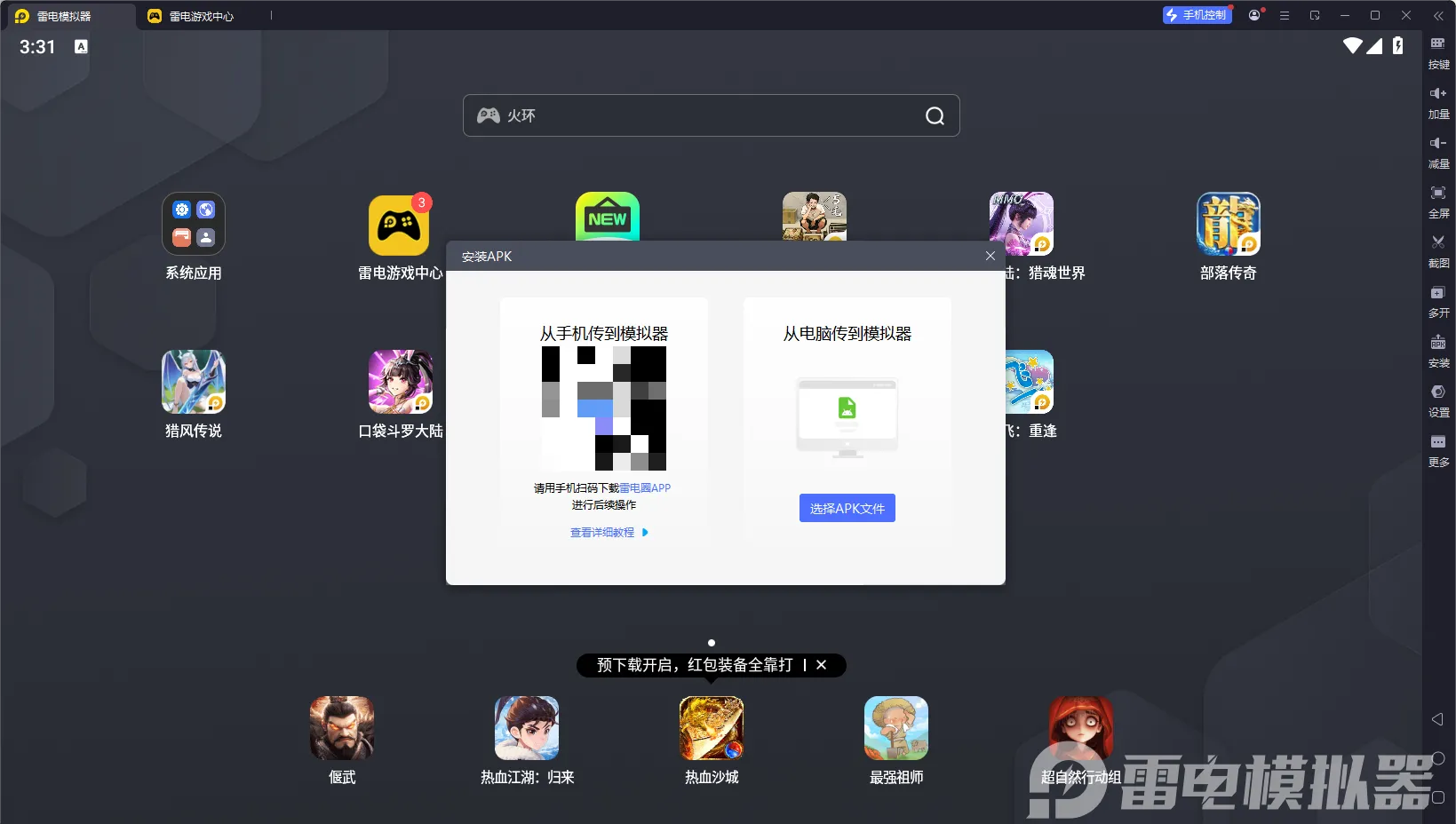Open the 雷电圈APP download link

point(645,487)
